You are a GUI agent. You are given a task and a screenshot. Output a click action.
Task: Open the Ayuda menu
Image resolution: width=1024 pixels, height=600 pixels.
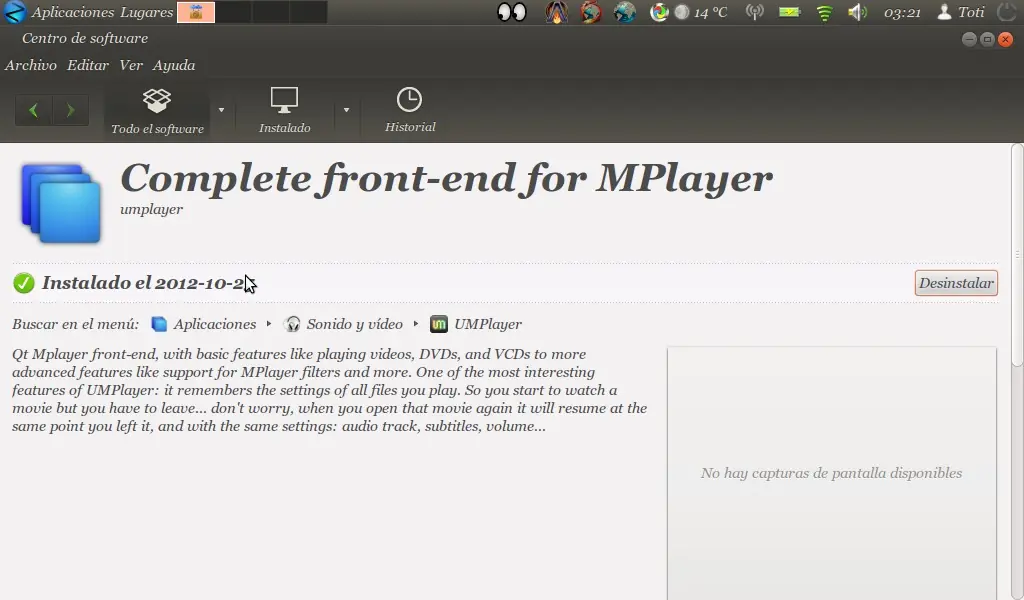coord(174,65)
